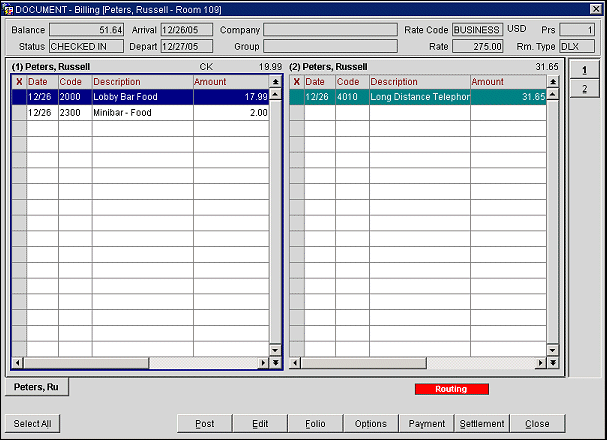Select billing window tab 1
This screenshot has width=607, height=440.
584,70
